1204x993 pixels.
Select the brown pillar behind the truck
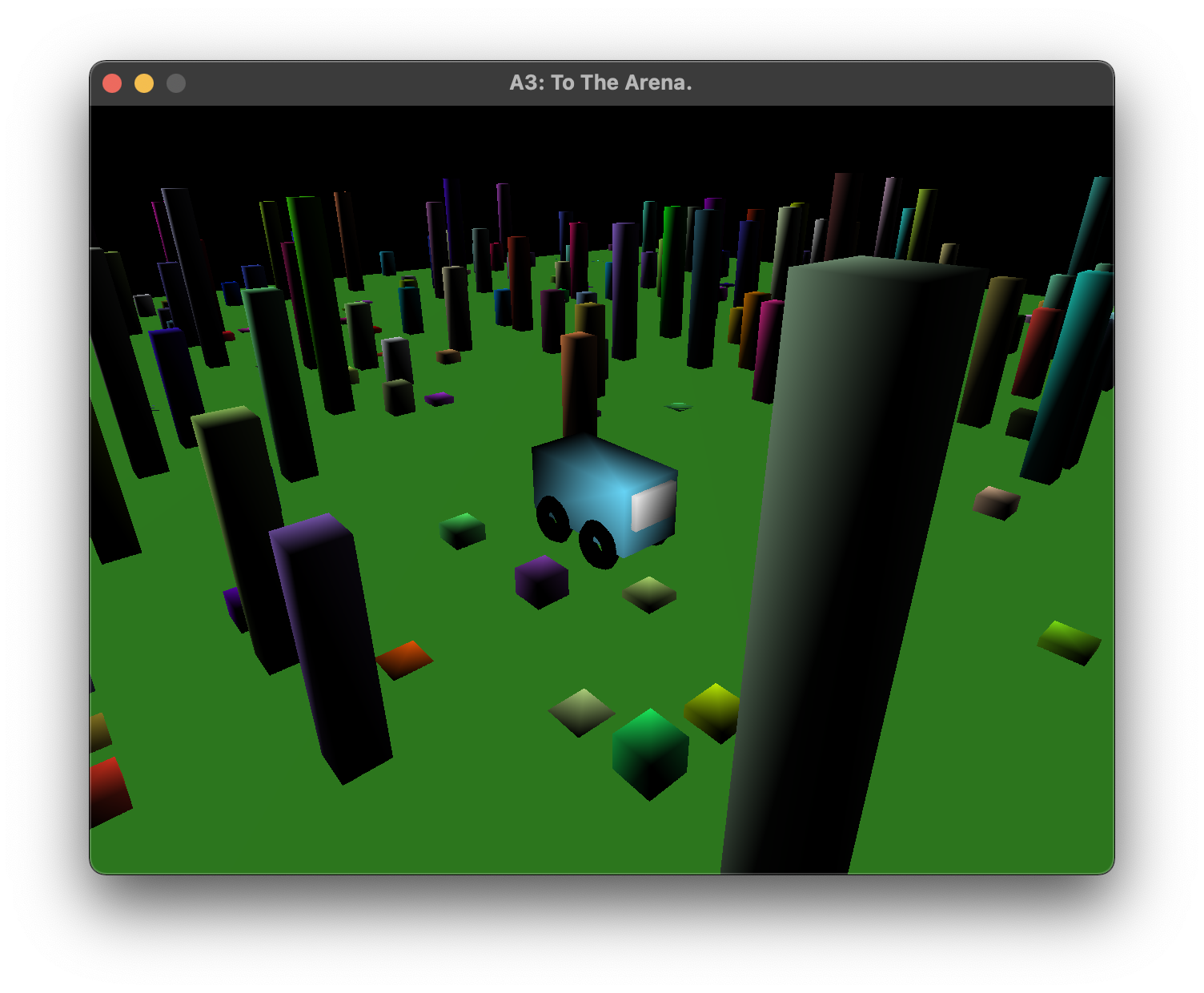pos(579,384)
